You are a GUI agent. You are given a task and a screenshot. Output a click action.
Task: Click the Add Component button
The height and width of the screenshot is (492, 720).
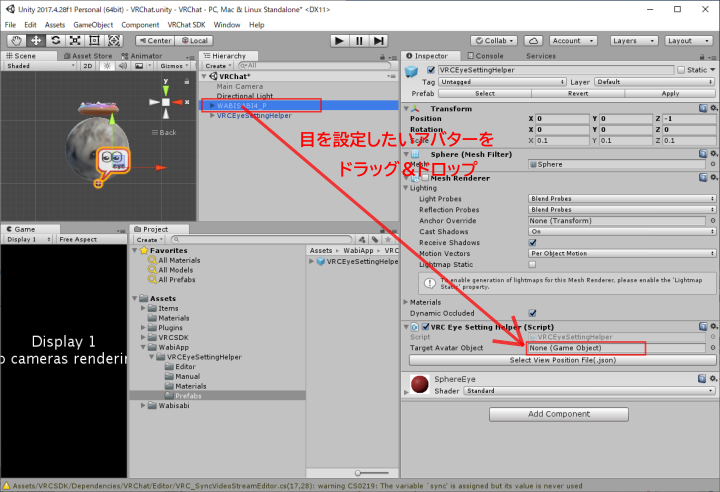click(559, 414)
